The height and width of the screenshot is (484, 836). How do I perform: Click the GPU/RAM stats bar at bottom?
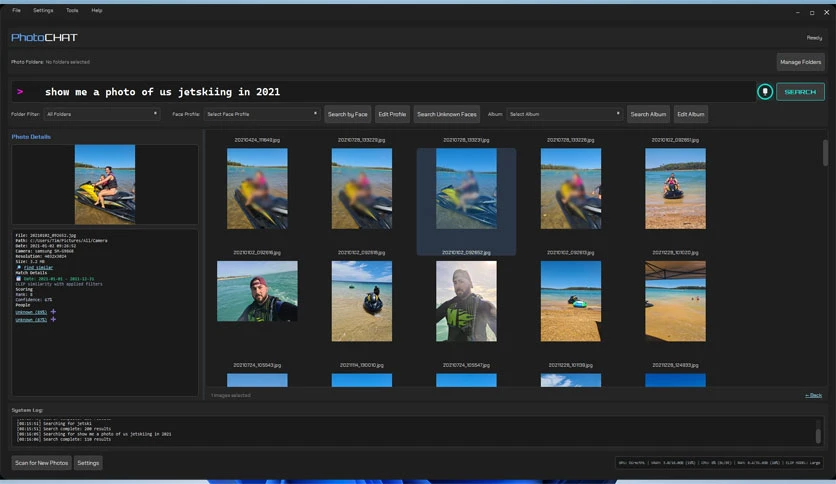click(x=719, y=463)
